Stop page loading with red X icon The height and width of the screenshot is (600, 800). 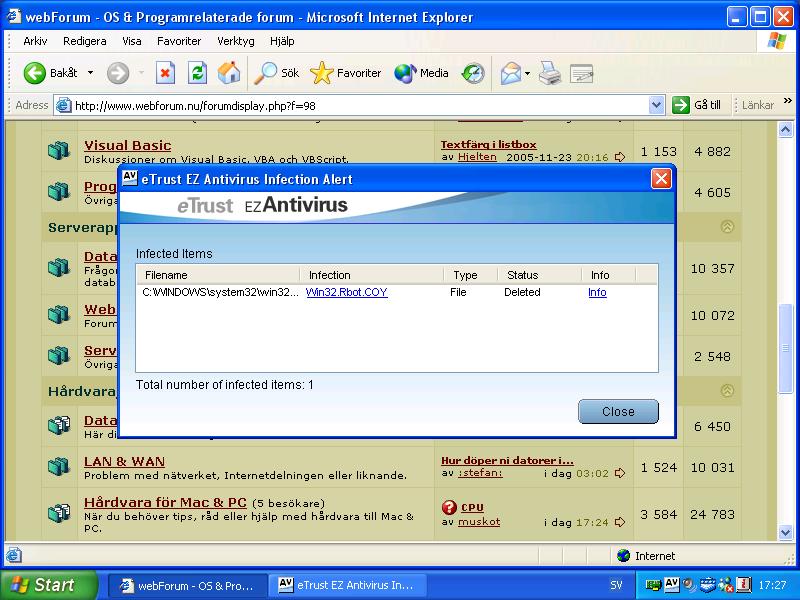[x=165, y=73]
